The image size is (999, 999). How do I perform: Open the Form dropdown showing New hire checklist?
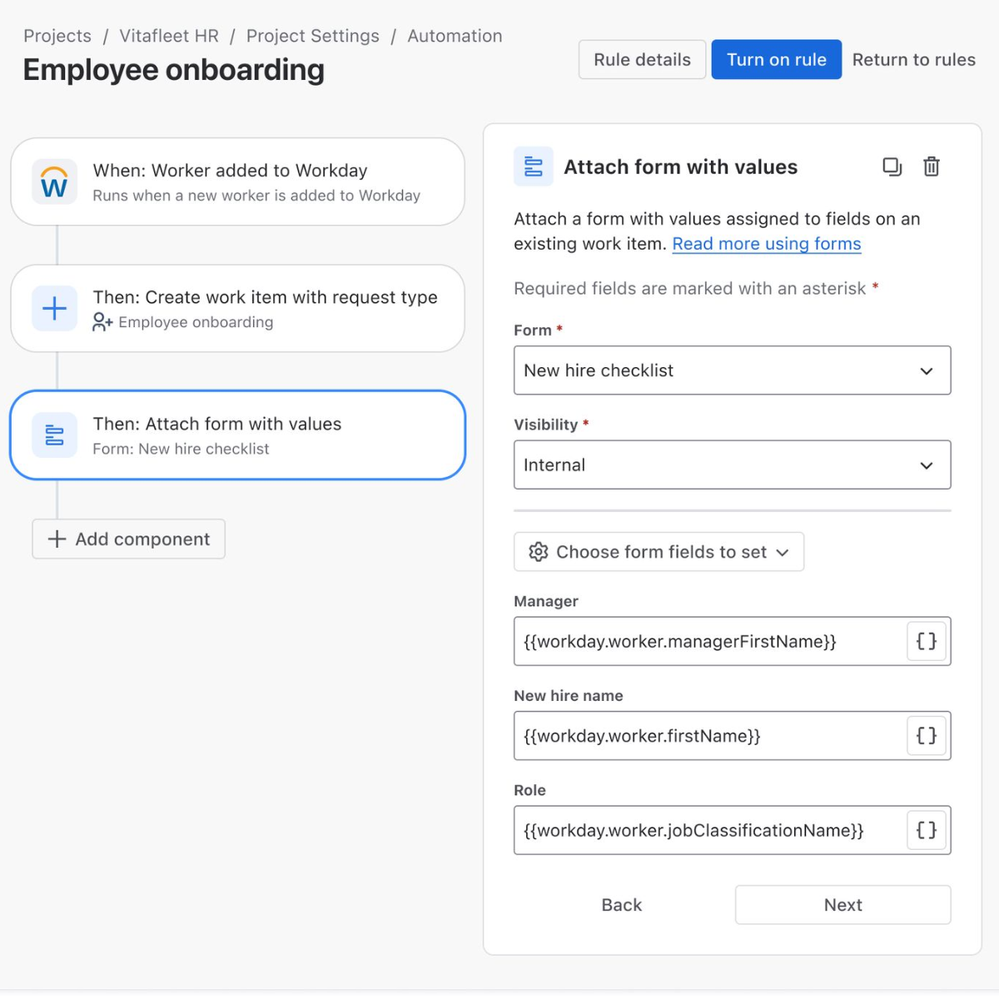pos(732,370)
